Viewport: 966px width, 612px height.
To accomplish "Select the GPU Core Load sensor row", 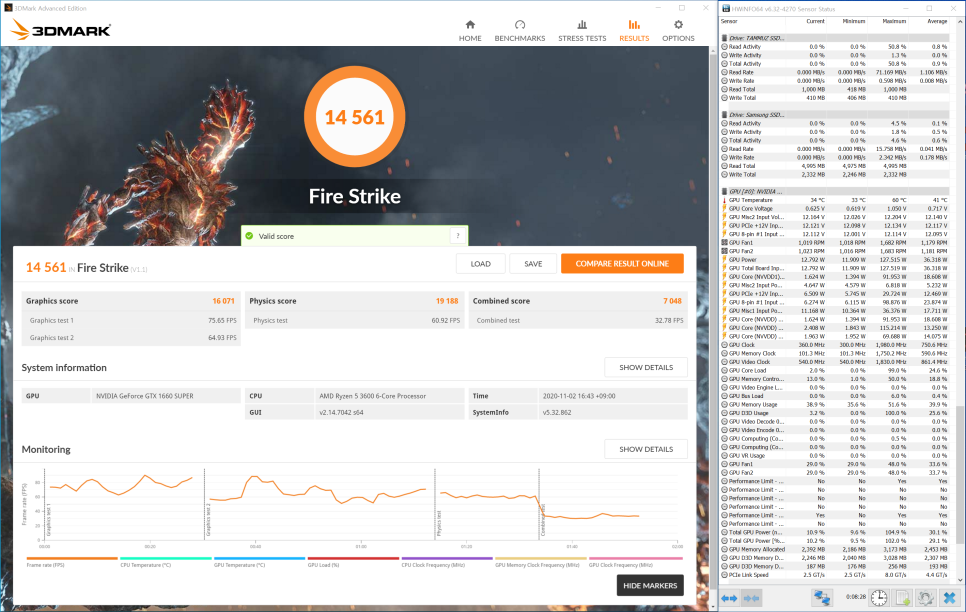I will point(837,370).
